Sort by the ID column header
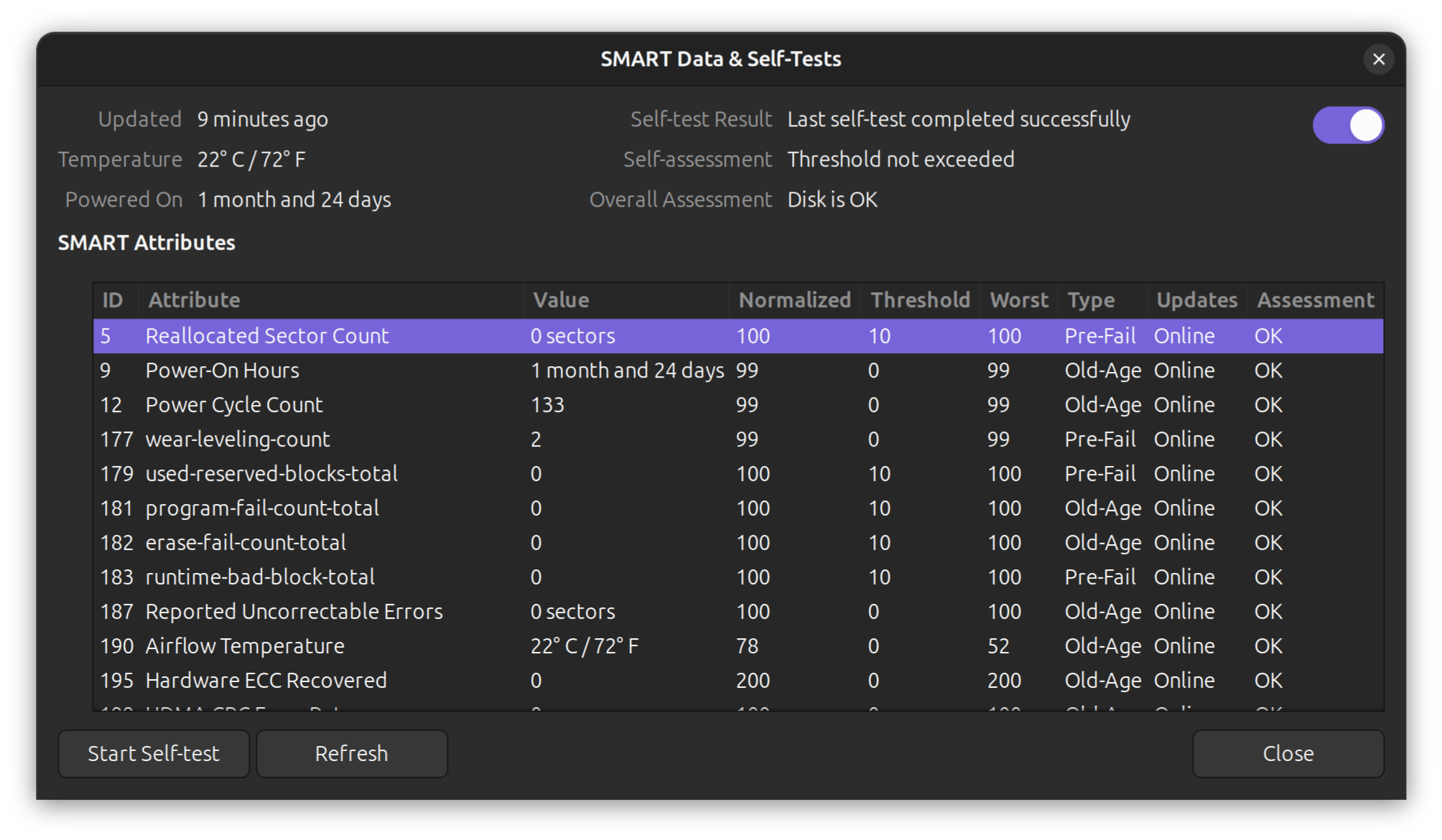 [113, 300]
